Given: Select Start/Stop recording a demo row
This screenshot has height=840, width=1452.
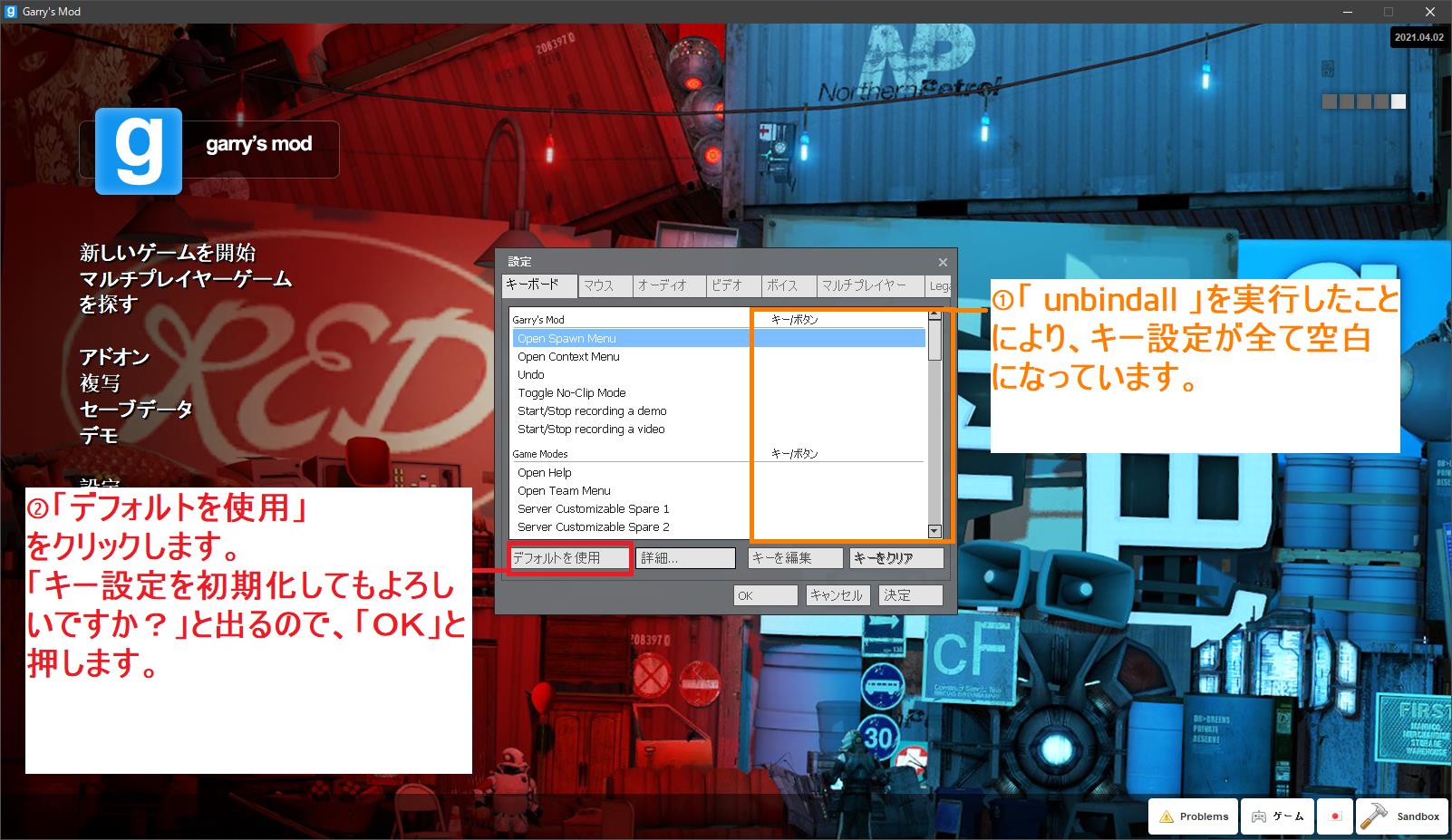Looking at the screenshot, I should click(719, 410).
